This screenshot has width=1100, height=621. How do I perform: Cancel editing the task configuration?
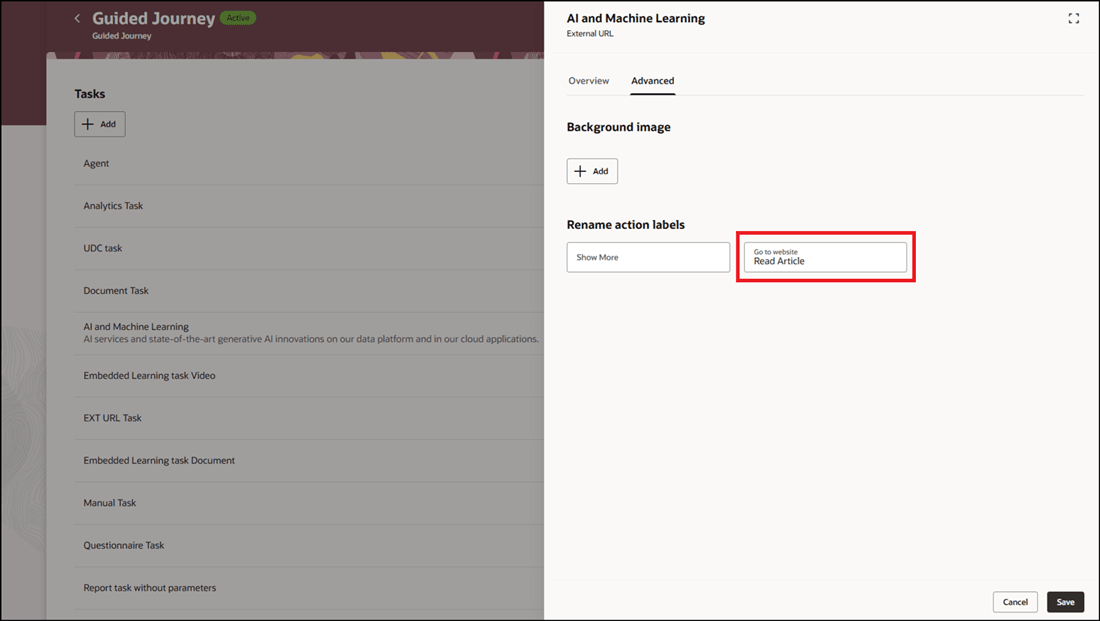point(1015,601)
